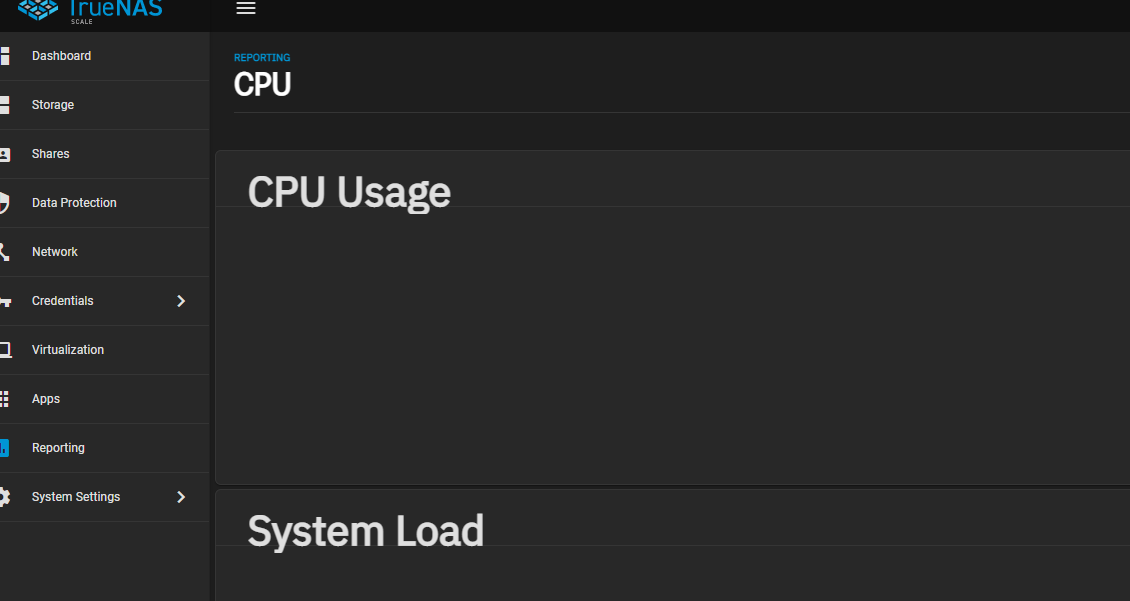Click the Network sidebar icon
Screen dimensions: 1130x601
pos(4,251)
